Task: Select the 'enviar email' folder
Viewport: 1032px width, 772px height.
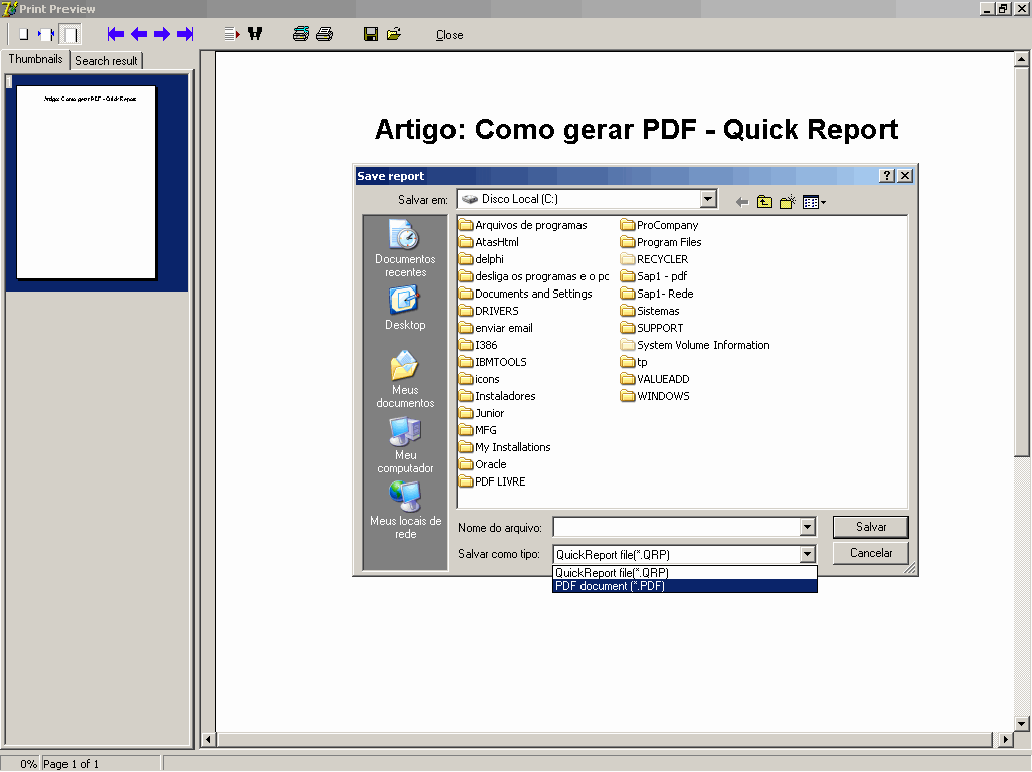Action: [496, 328]
